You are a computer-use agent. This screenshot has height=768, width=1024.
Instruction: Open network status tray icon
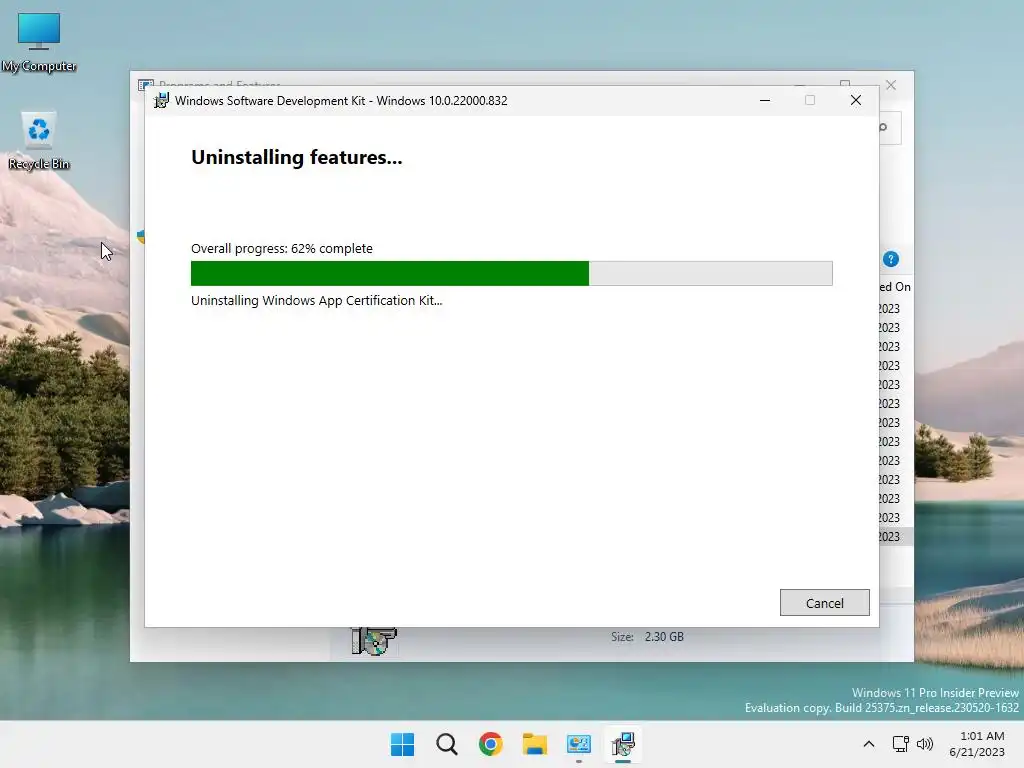click(x=901, y=744)
